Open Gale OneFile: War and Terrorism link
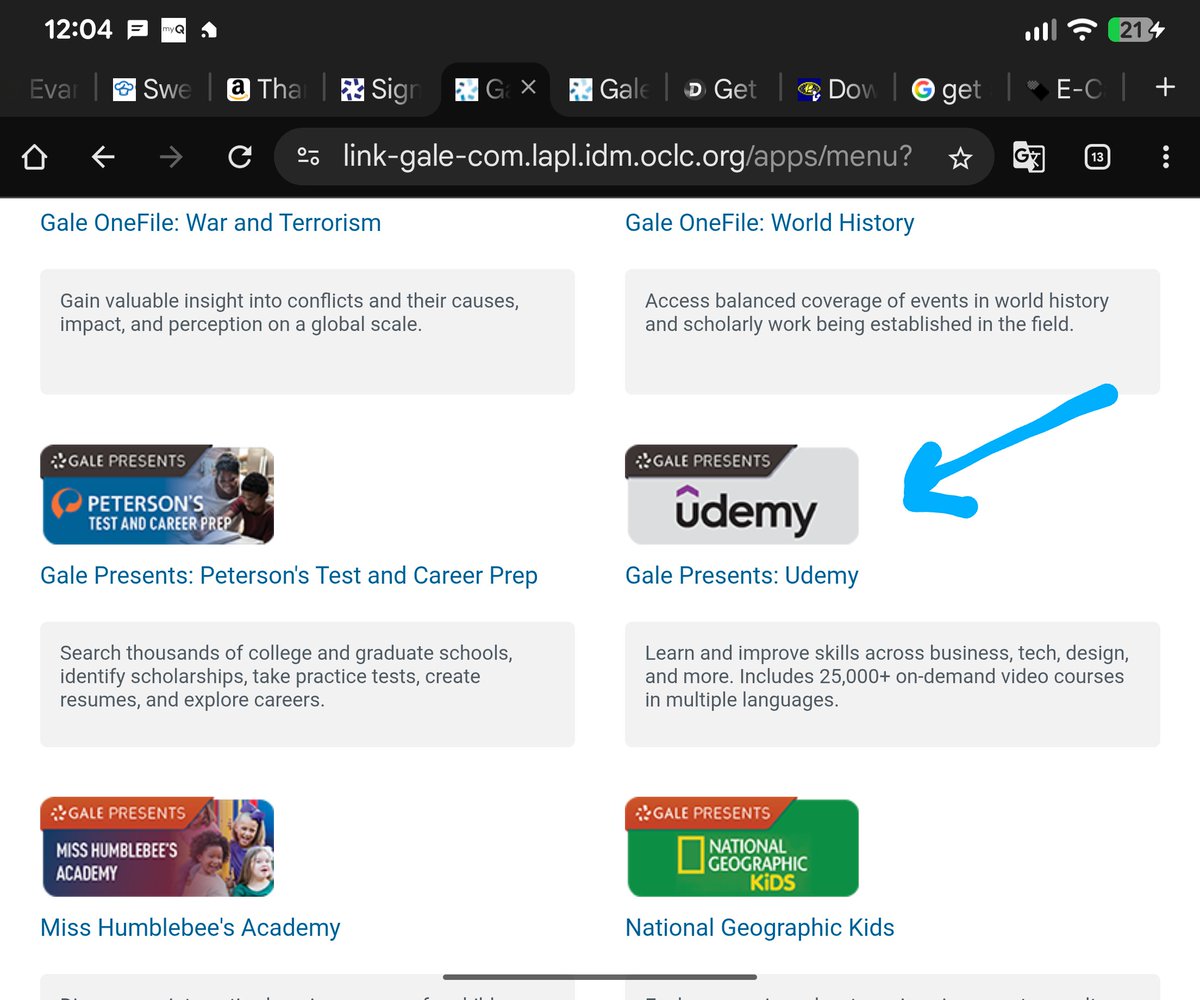The height and width of the screenshot is (1000, 1200). click(x=210, y=222)
